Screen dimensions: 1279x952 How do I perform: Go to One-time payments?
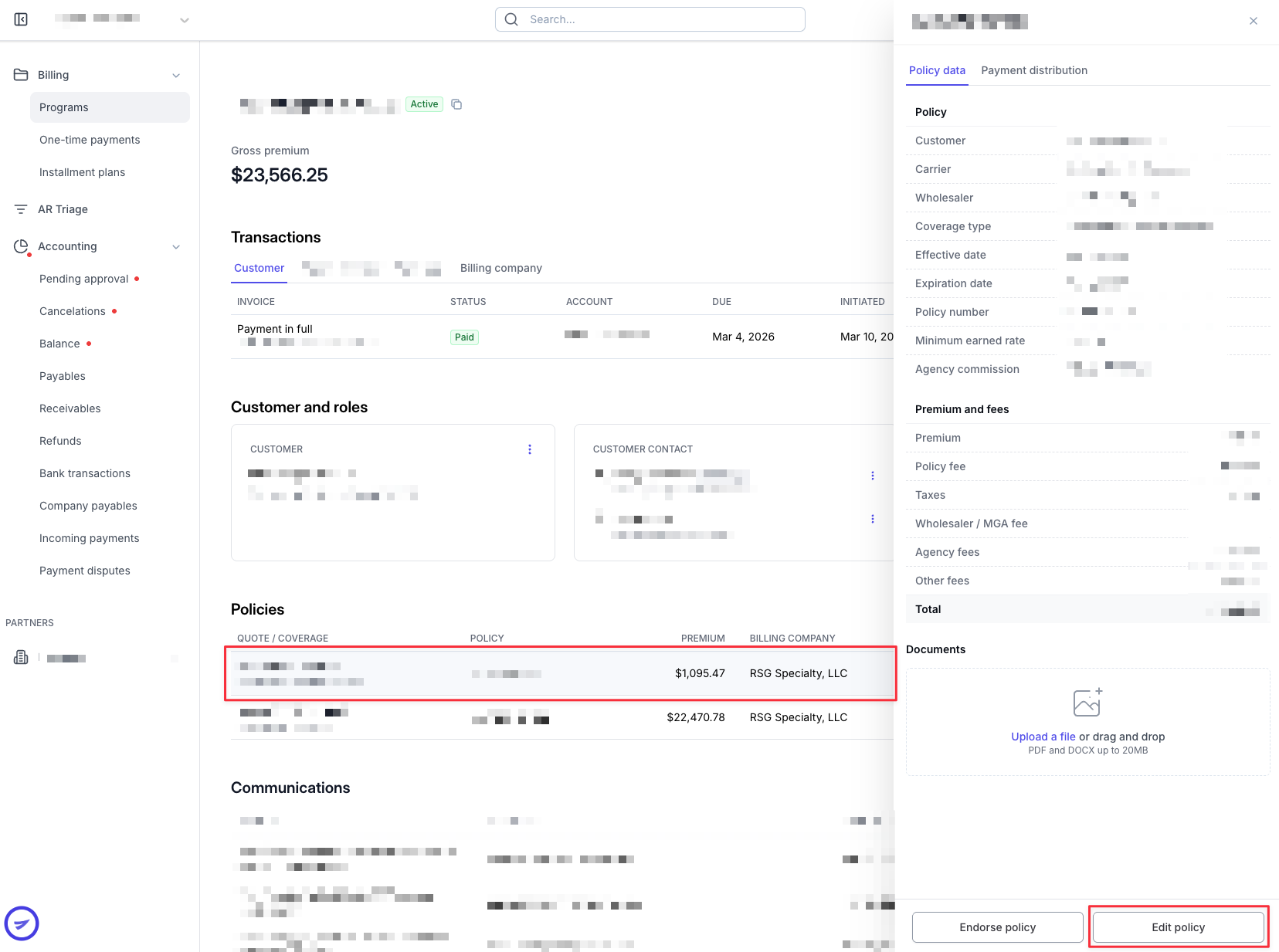coord(90,140)
